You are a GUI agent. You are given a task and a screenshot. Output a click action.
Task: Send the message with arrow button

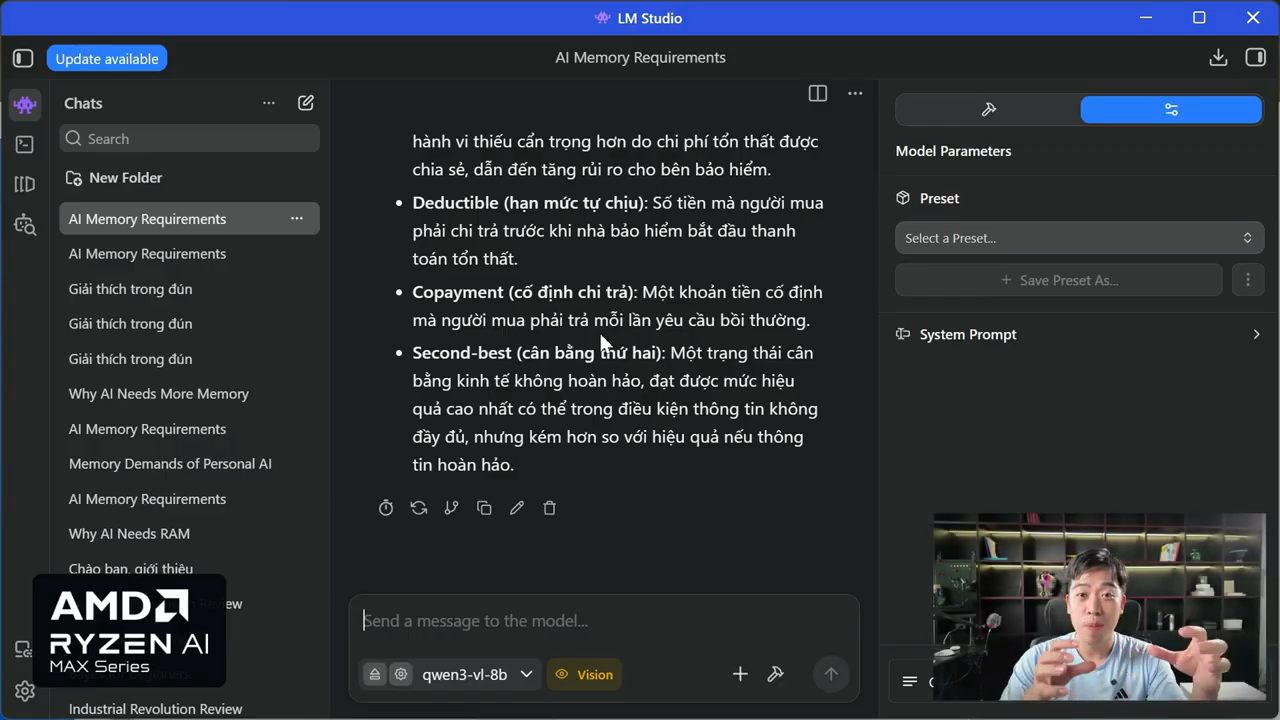(x=830, y=674)
